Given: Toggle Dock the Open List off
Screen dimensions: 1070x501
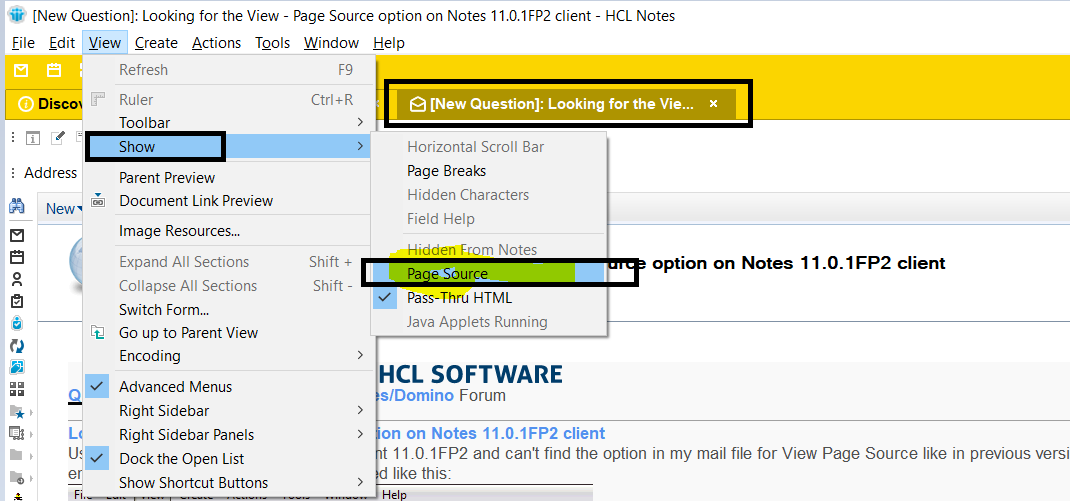Looking at the screenshot, I should tap(181, 459).
